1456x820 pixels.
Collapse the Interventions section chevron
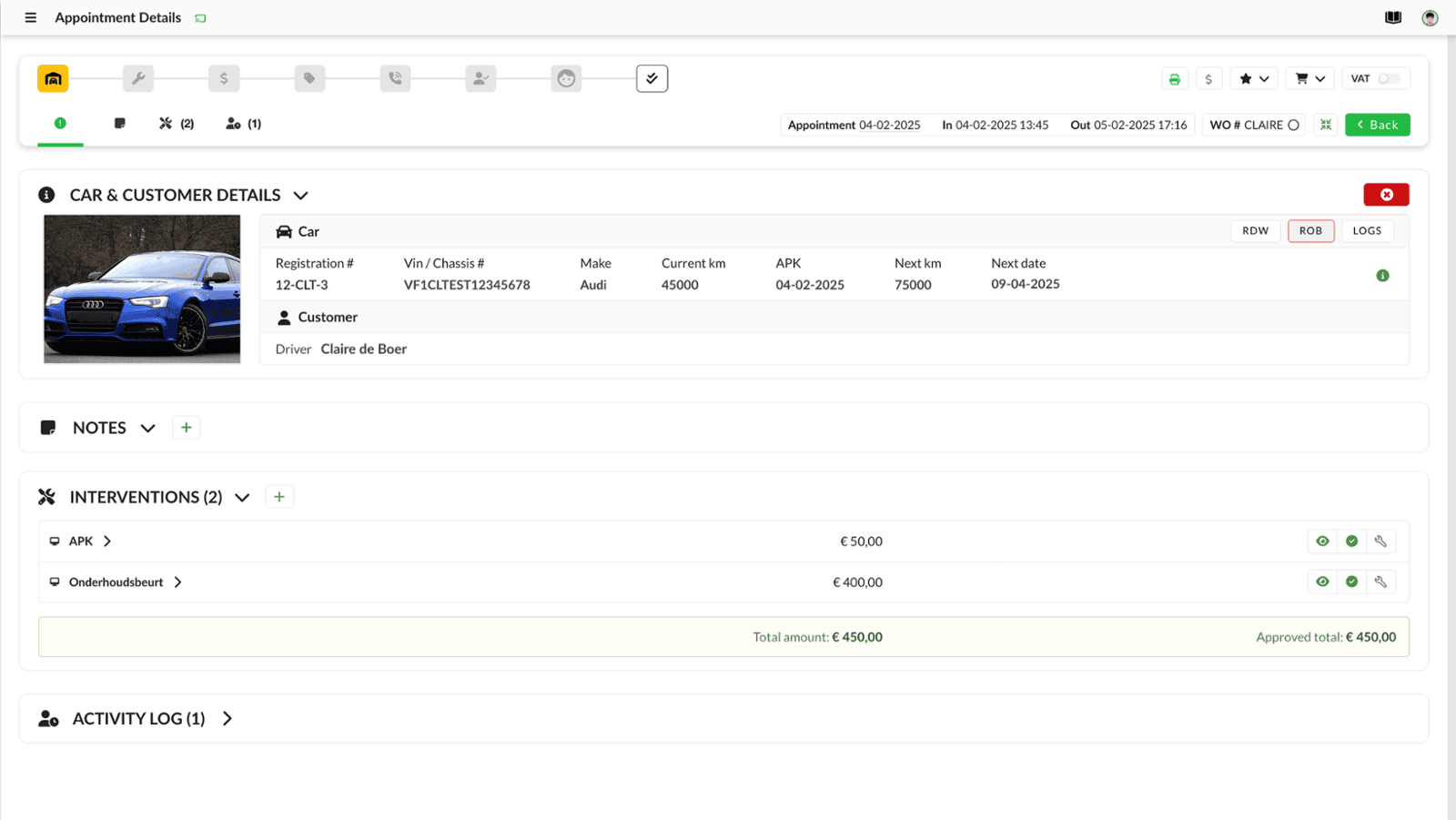pyautogui.click(x=242, y=498)
